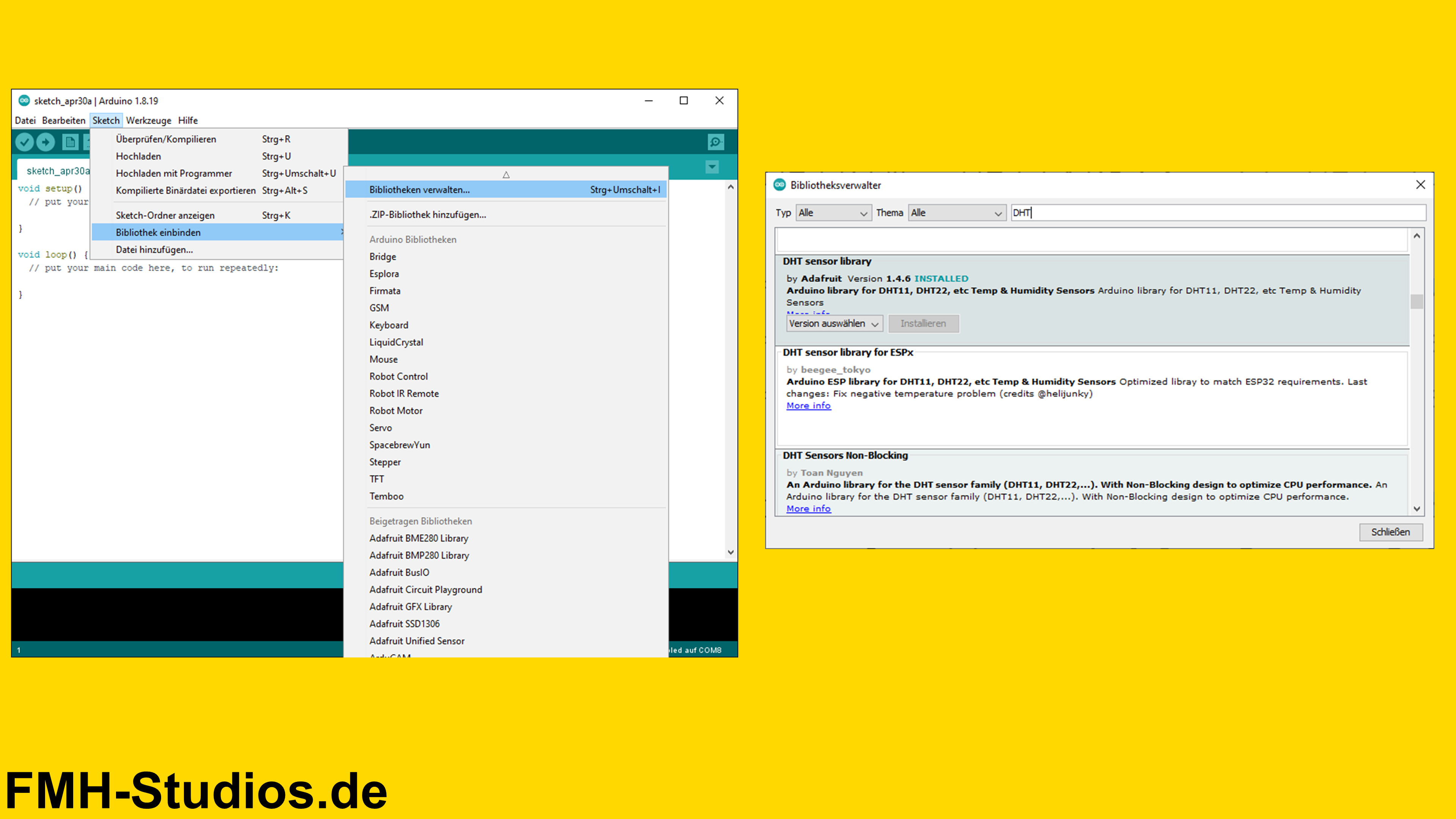Click the tab menu down-arrow icon
The image size is (1456, 819).
[712, 167]
